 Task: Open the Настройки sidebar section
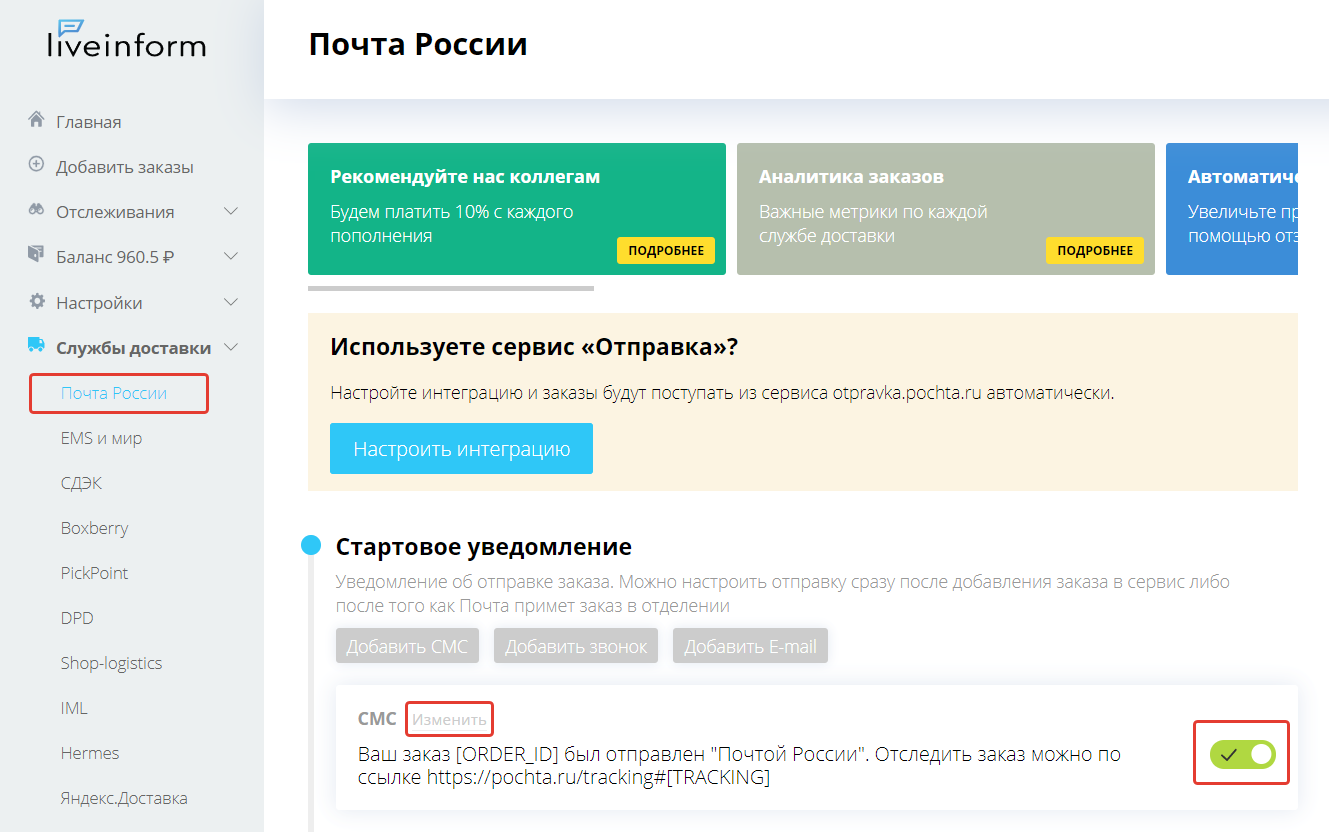click(99, 303)
